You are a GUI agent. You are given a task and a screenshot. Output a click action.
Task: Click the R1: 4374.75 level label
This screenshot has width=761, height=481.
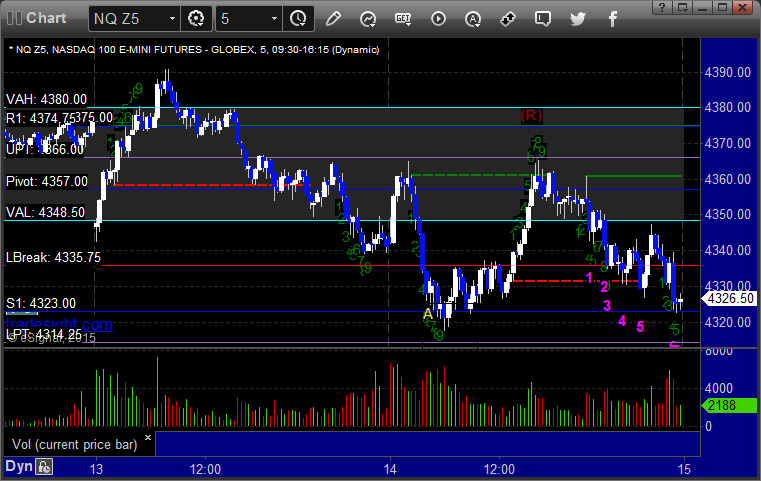[x=41, y=118]
